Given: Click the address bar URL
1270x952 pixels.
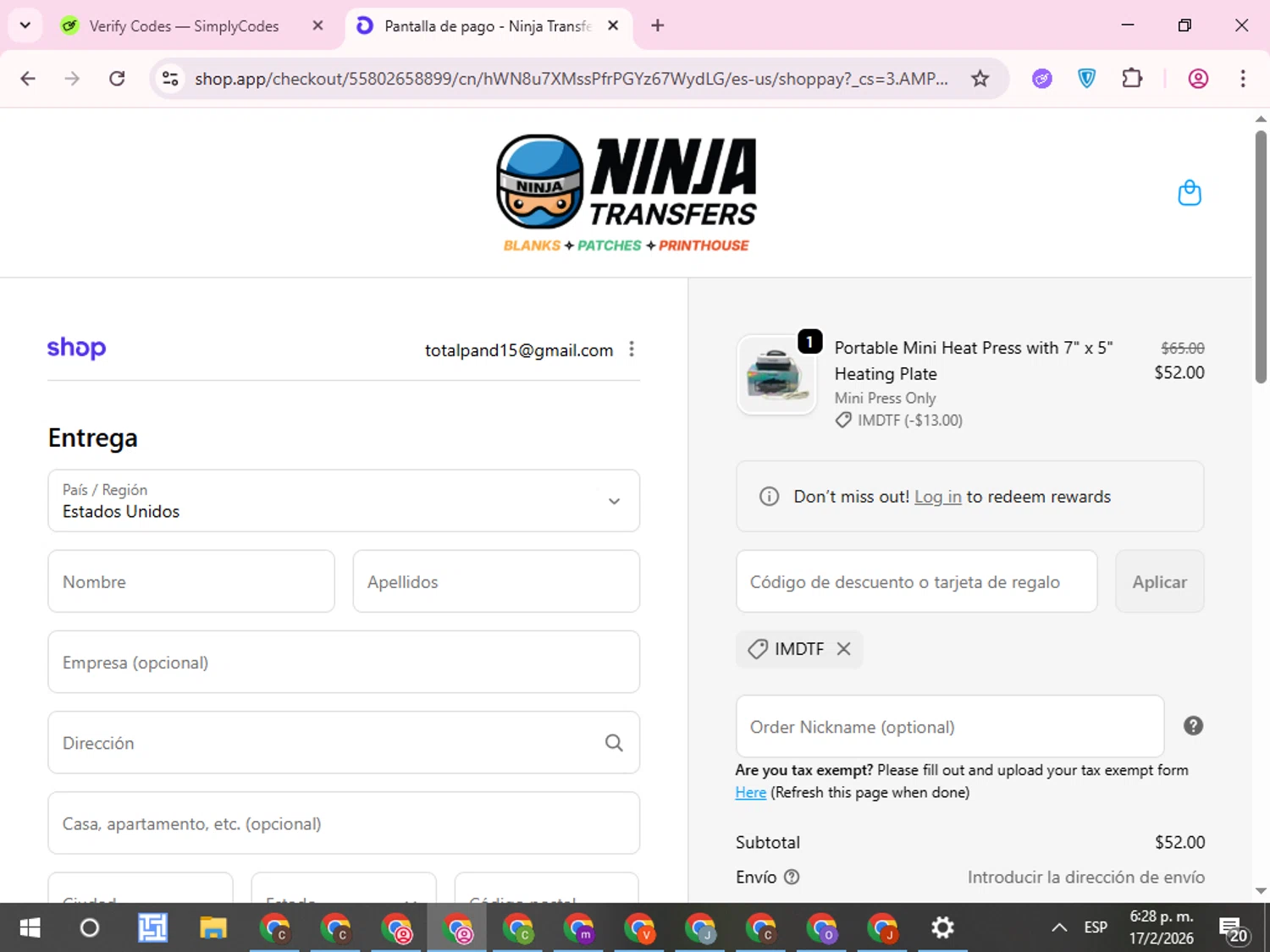Looking at the screenshot, I should (x=571, y=79).
